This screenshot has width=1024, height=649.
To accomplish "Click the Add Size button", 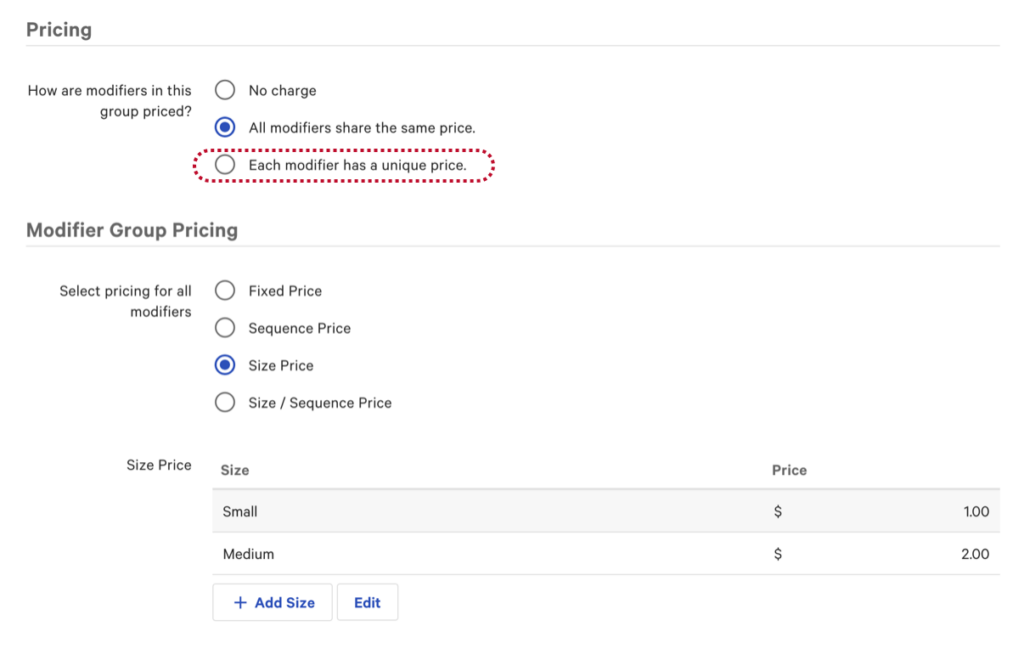I will click(x=272, y=602).
